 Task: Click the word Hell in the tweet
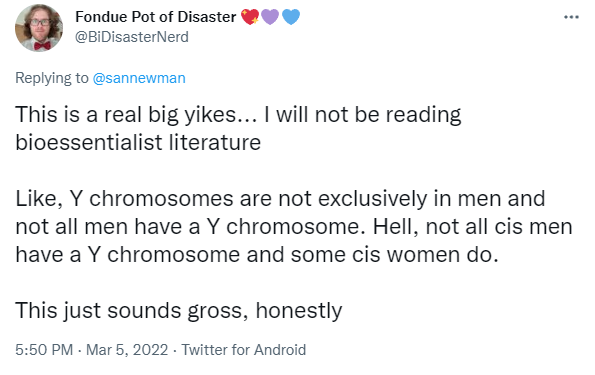click(393, 227)
